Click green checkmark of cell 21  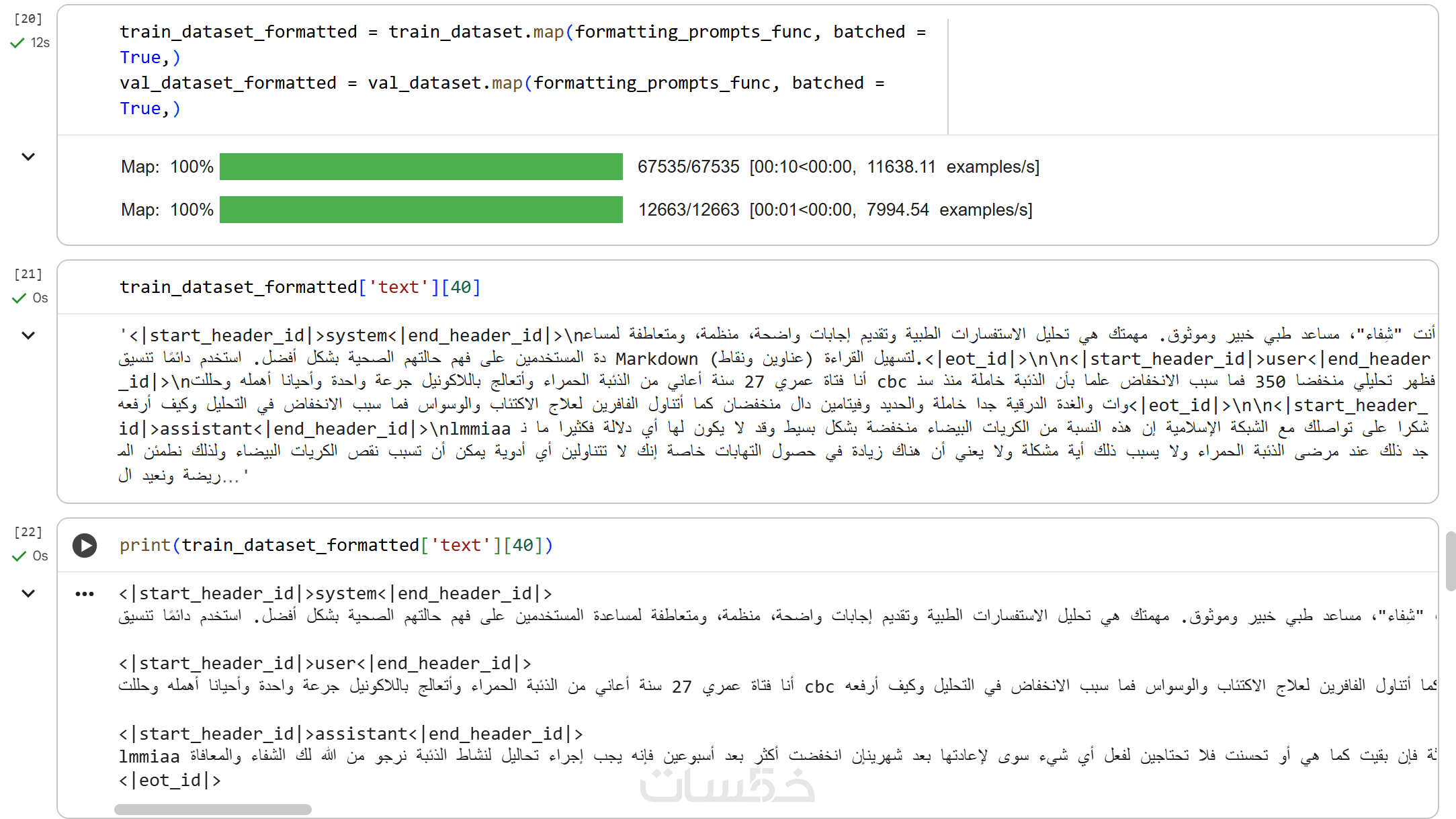point(19,298)
